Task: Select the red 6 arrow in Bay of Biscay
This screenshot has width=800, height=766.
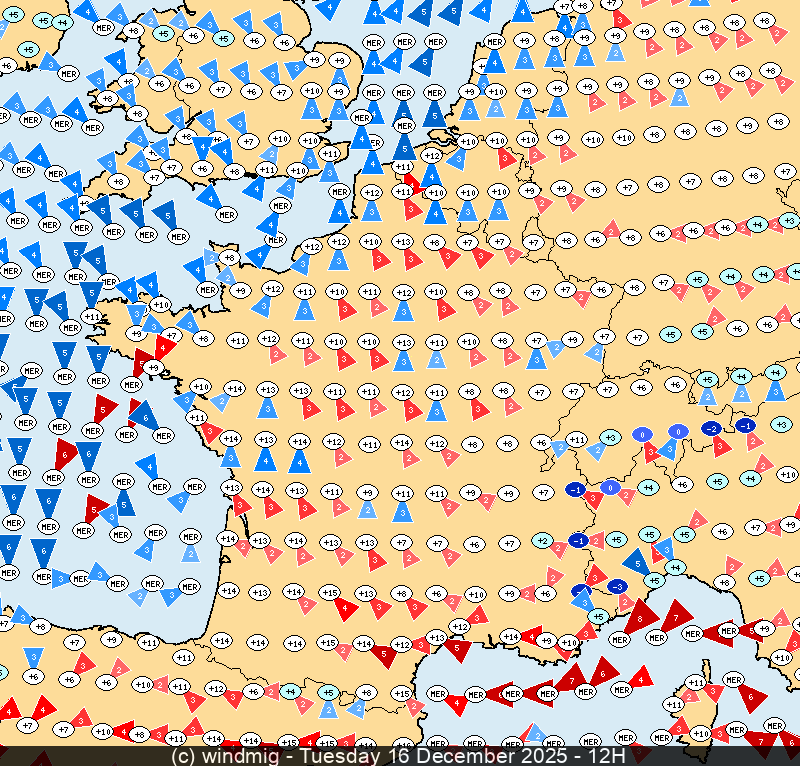Action: 67,452
